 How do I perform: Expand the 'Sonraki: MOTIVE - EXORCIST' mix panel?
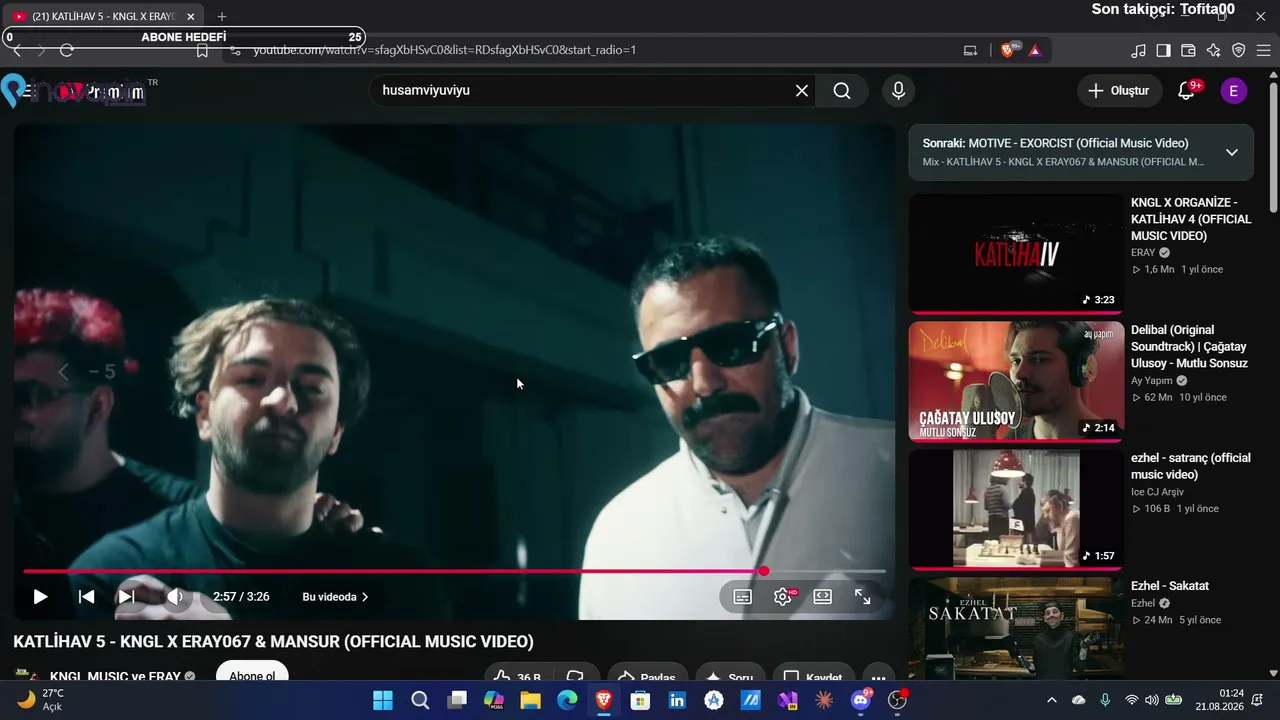tap(1232, 152)
